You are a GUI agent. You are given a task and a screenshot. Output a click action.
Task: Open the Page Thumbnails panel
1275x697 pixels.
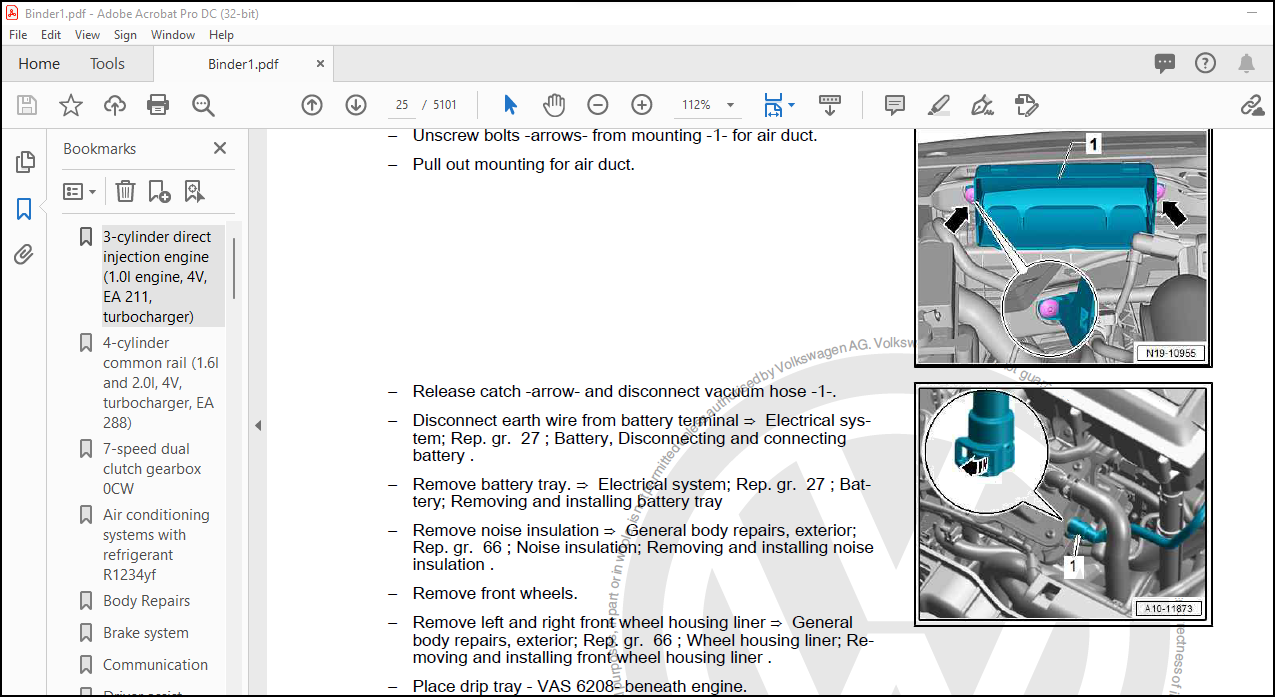pos(25,162)
